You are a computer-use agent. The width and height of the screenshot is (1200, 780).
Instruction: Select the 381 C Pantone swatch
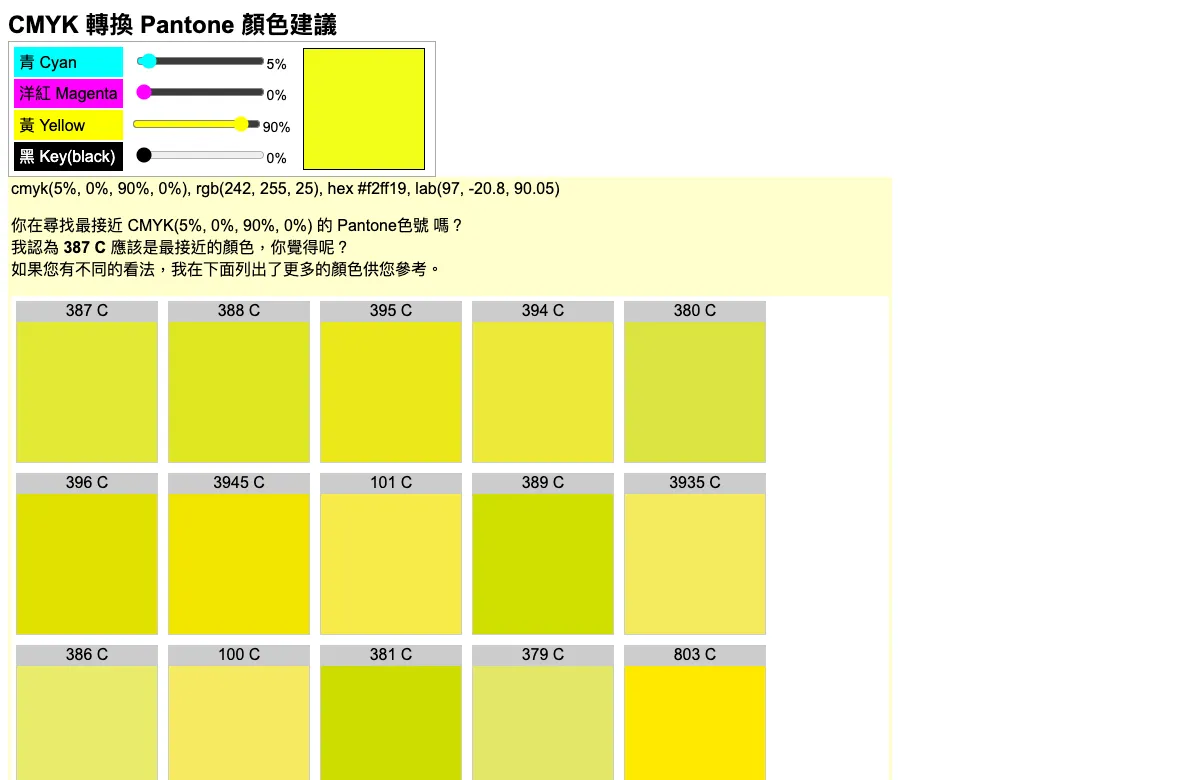click(x=391, y=712)
